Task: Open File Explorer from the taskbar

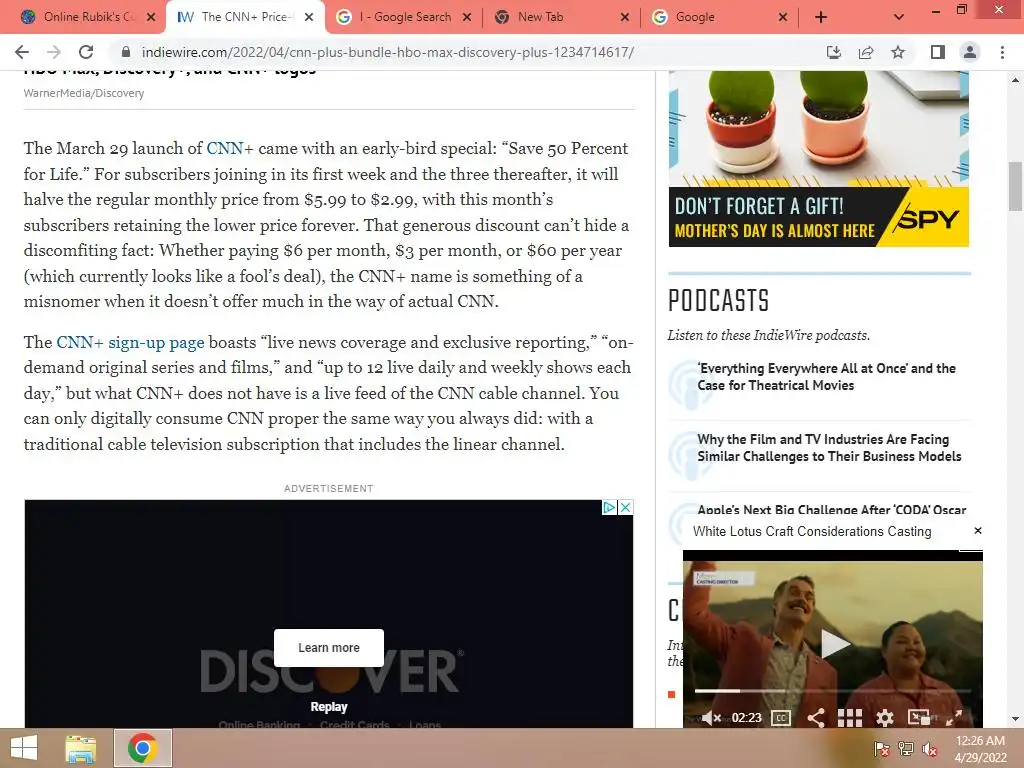Action: [x=81, y=748]
